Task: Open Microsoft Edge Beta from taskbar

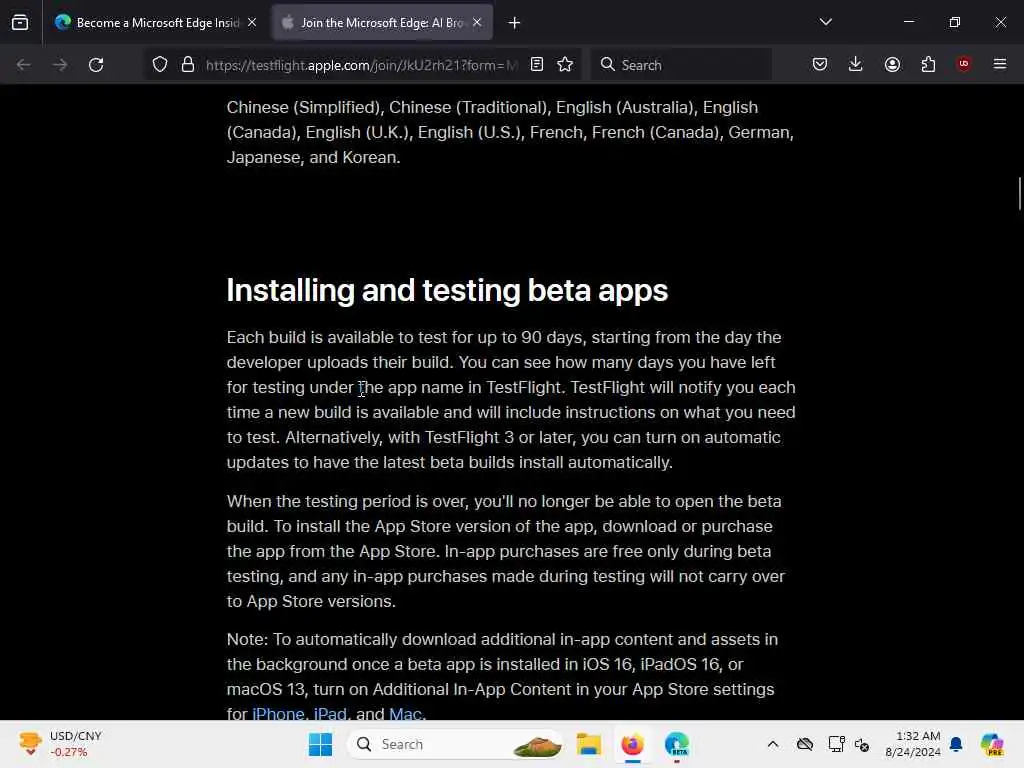Action: [x=677, y=744]
